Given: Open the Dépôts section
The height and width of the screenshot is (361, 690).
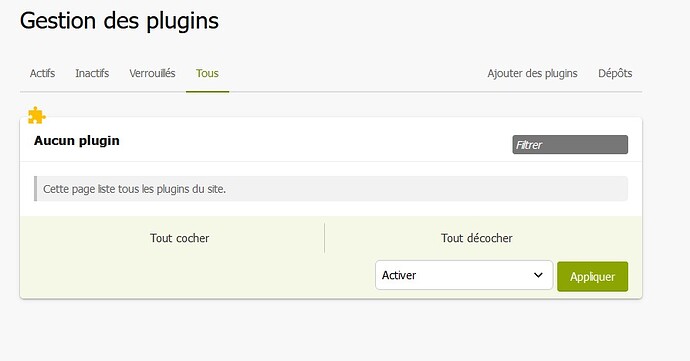Looking at the screenshot, I should pos(615,73).
